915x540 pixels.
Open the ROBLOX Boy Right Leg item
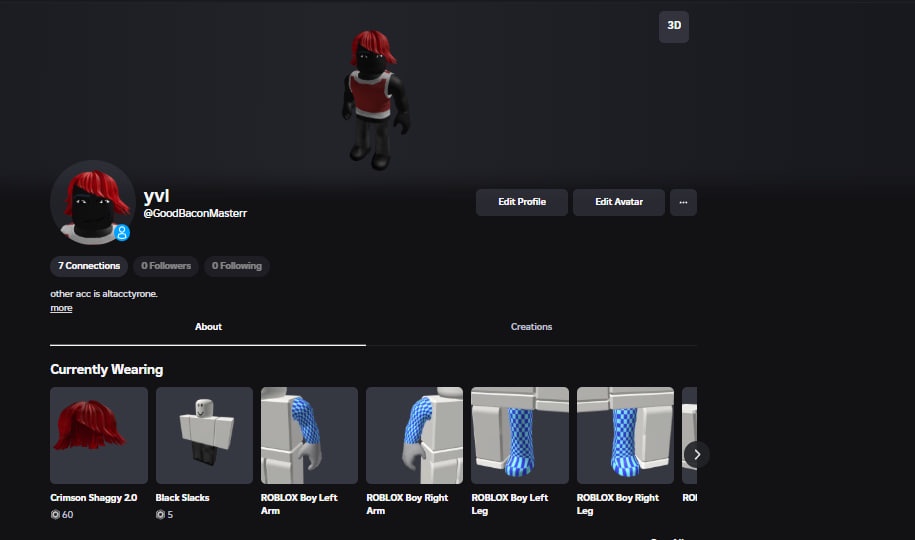625,435
